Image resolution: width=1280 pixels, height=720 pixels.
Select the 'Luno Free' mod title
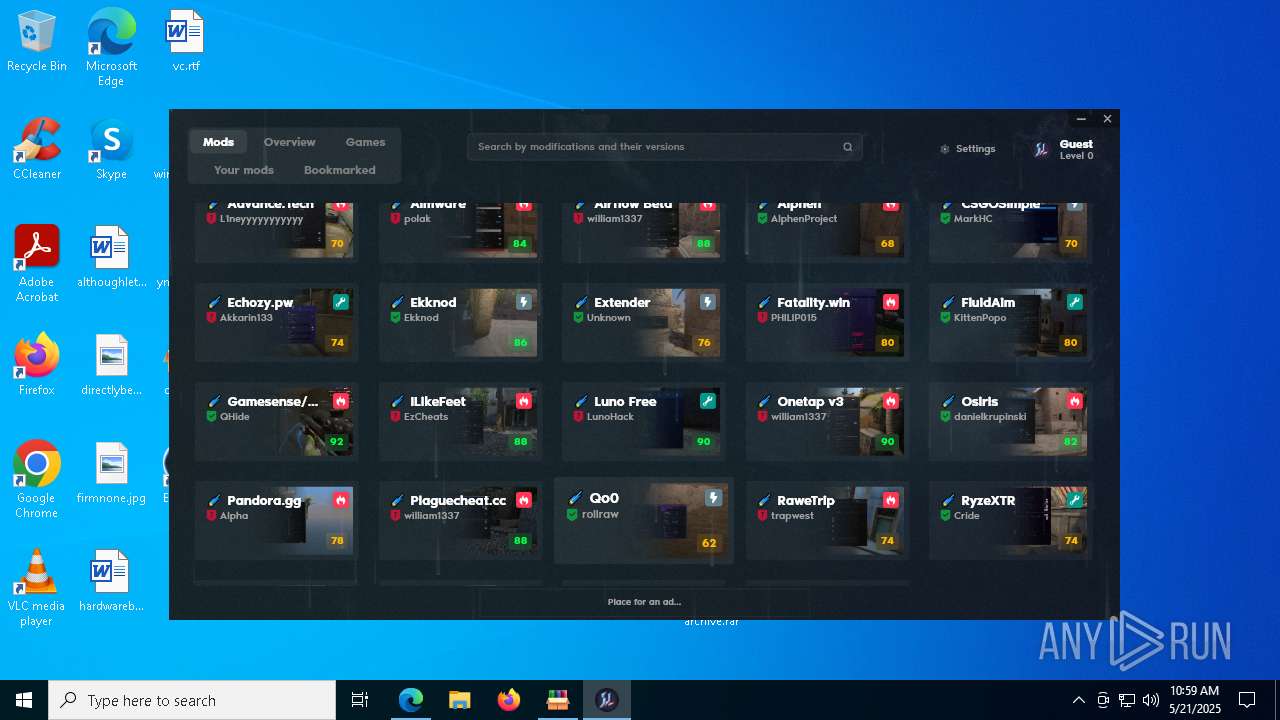click(x=625, y=401)
